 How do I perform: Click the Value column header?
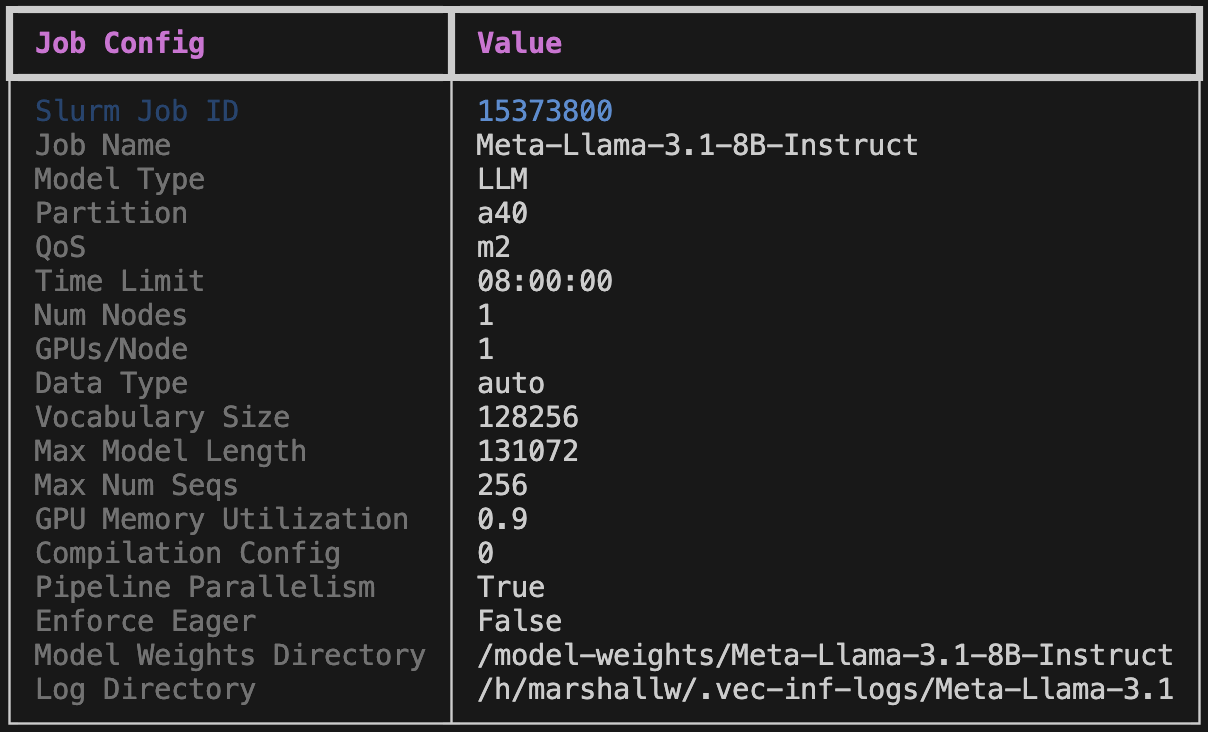519,43
